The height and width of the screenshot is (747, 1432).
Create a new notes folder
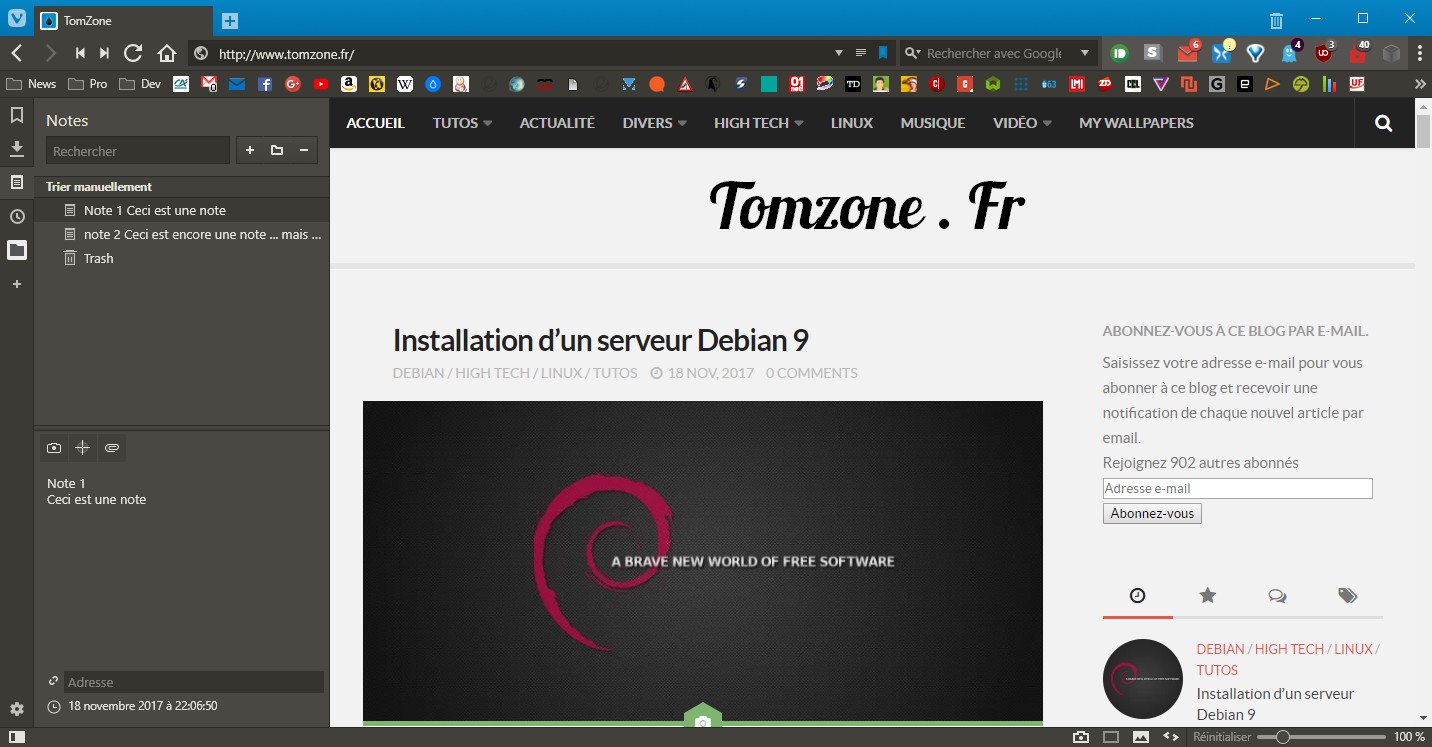(x=277, y=151)
